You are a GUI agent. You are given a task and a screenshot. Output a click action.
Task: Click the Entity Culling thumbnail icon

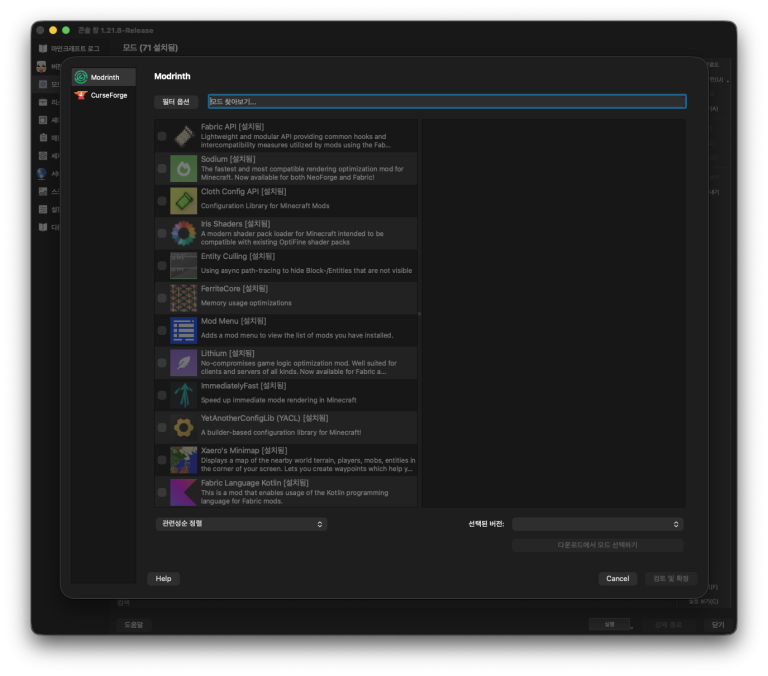tap(184, 266)
